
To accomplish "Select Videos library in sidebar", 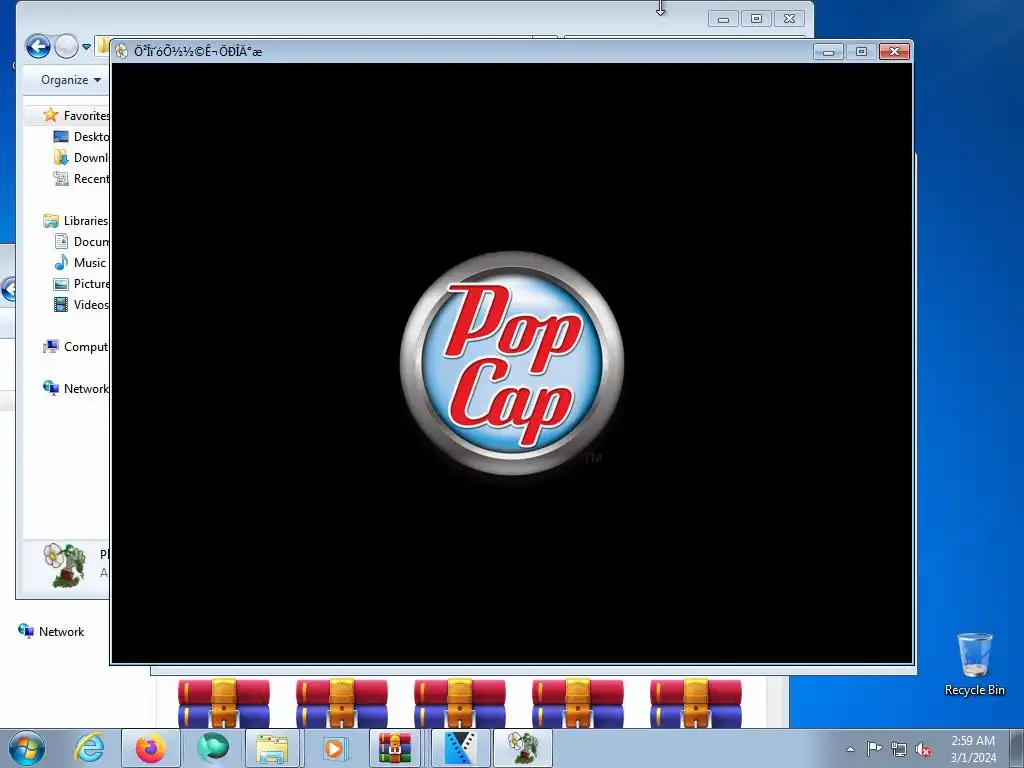I will (x=81, y=304).
